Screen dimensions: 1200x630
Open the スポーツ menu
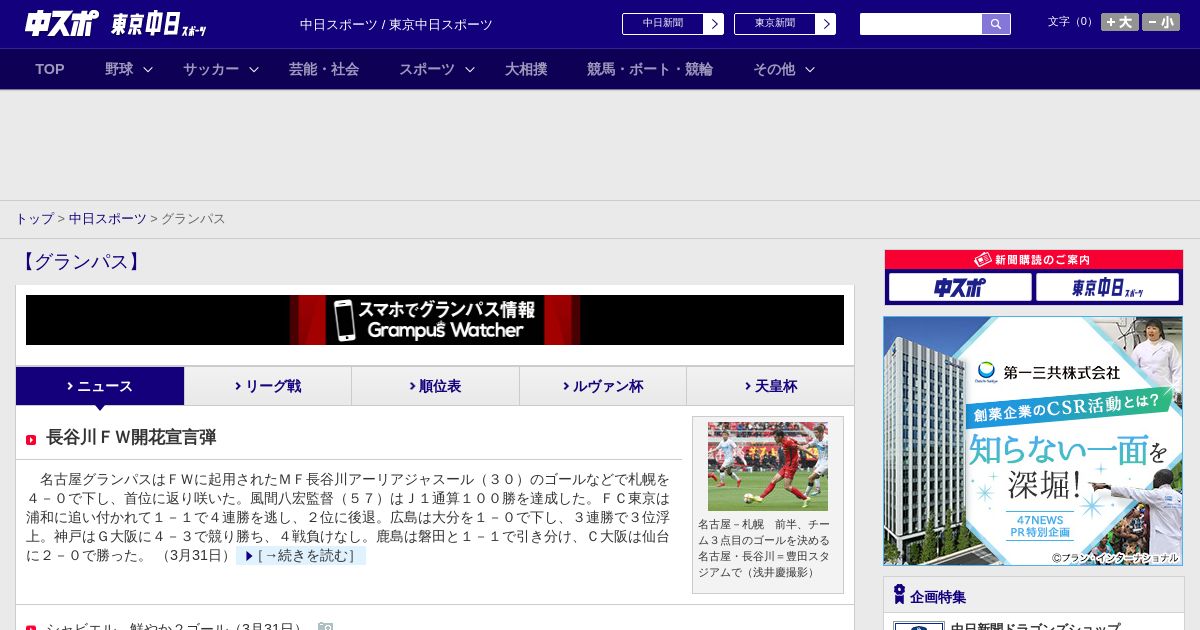coord(427,69)
